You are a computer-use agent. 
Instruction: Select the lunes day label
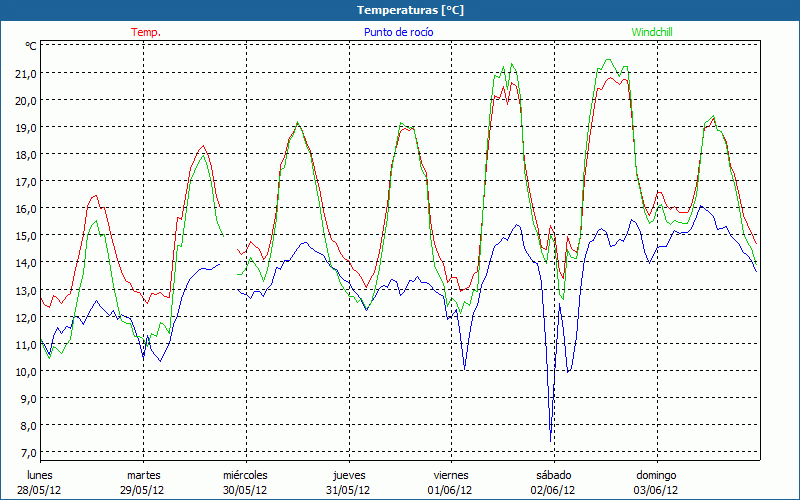[40, 475]
